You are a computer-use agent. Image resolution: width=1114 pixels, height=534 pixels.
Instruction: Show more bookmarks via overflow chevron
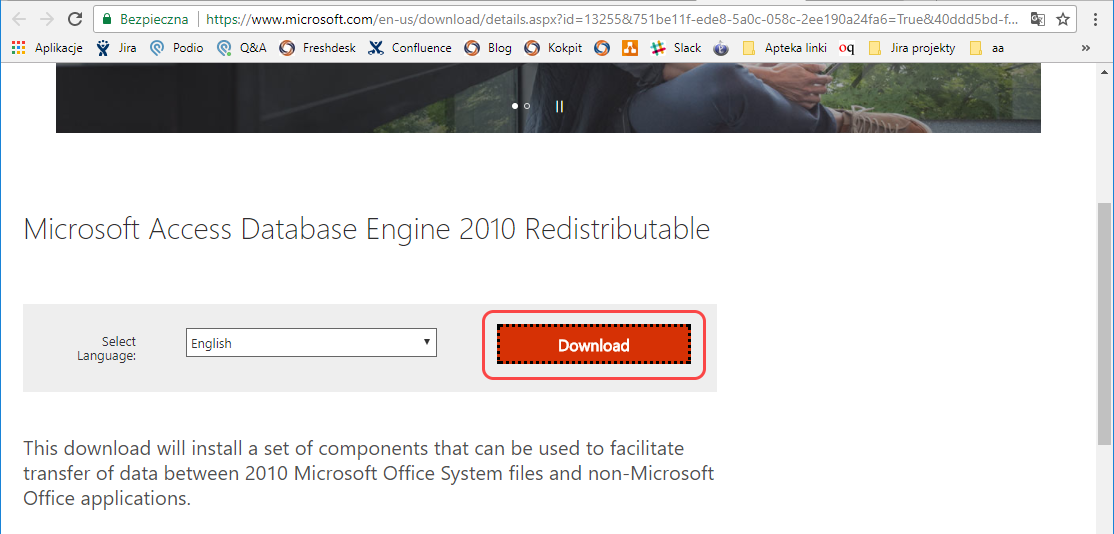(1086, 47)
